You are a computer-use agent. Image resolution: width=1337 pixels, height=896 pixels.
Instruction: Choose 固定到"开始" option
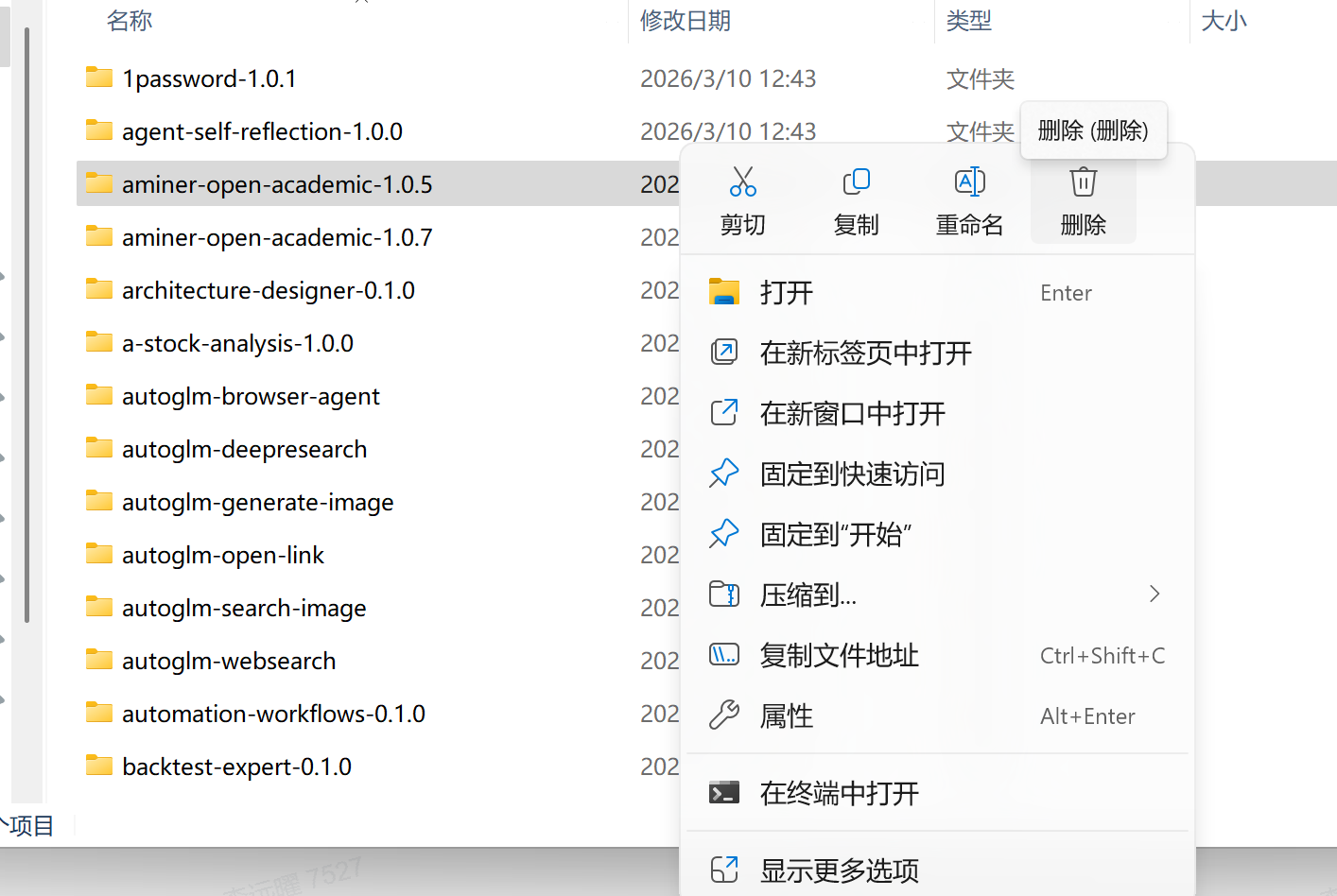[x=938, y=535]
